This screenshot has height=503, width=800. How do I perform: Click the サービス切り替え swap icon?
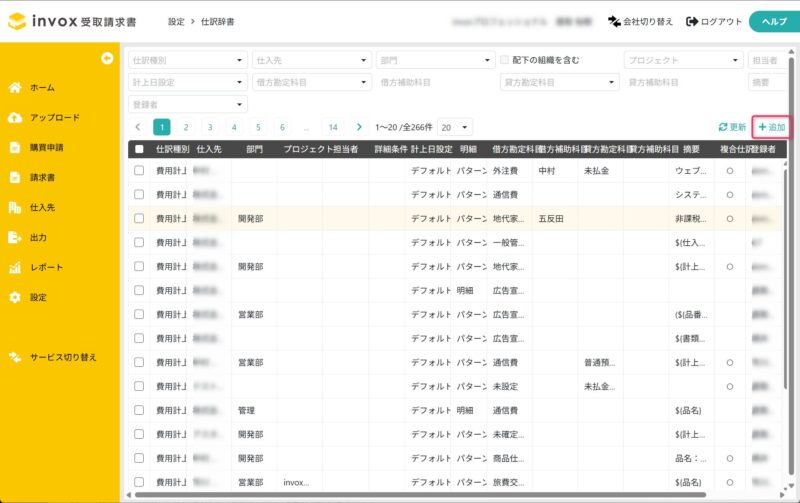[x=15, y=357]
